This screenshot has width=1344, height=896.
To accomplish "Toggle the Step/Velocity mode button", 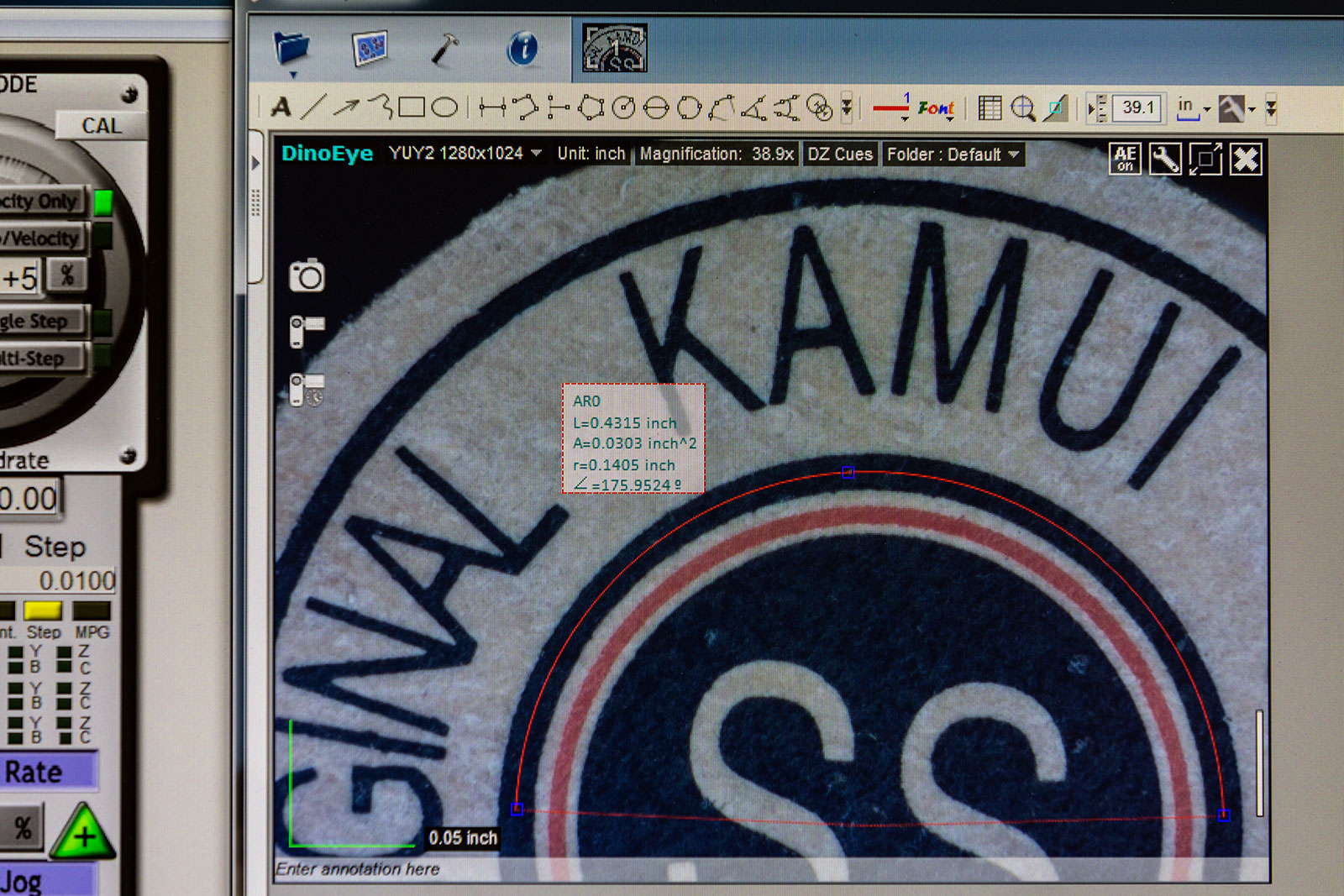I will 43,238.
